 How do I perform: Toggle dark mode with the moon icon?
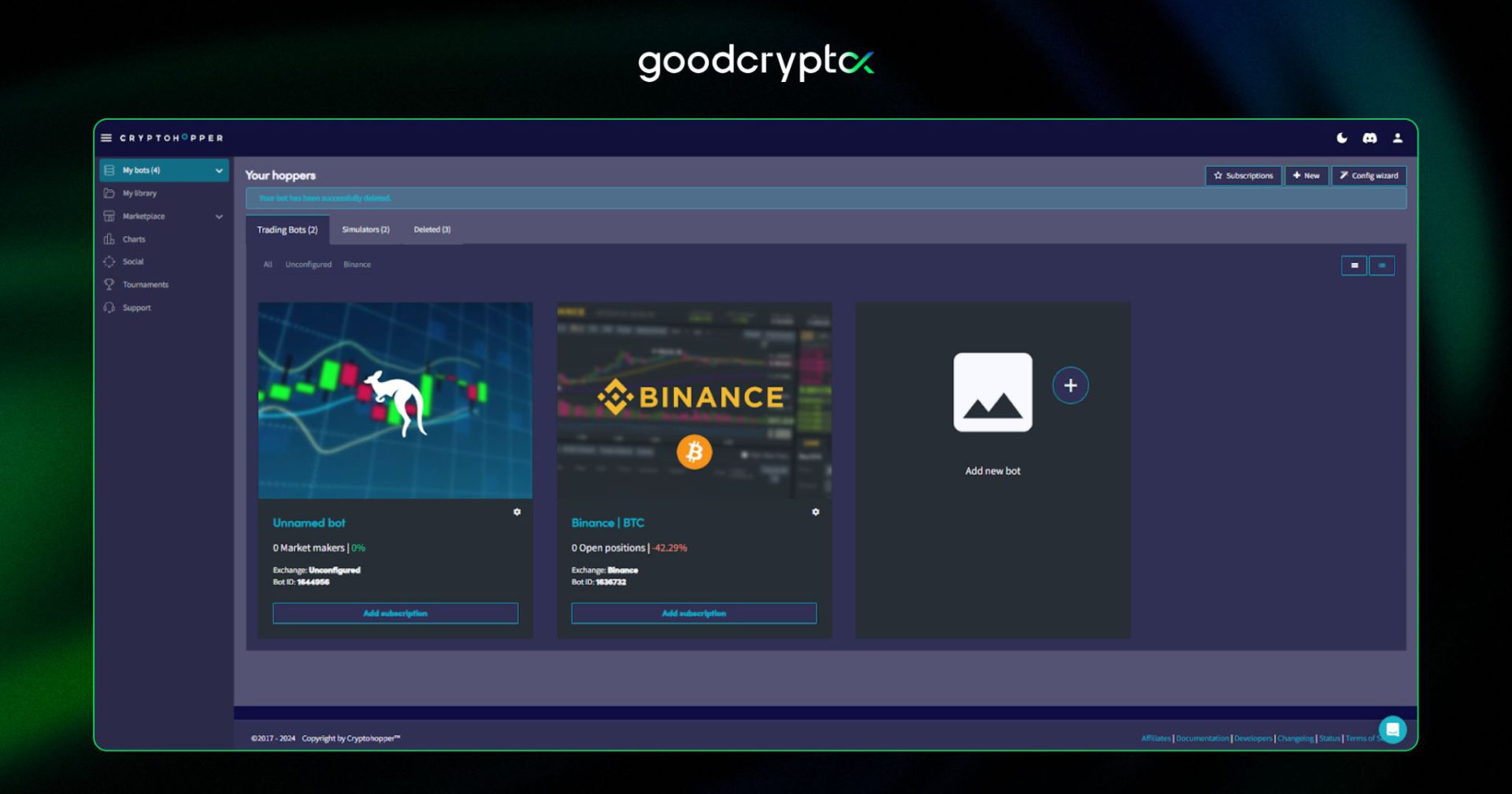(x=1342, y=138)
